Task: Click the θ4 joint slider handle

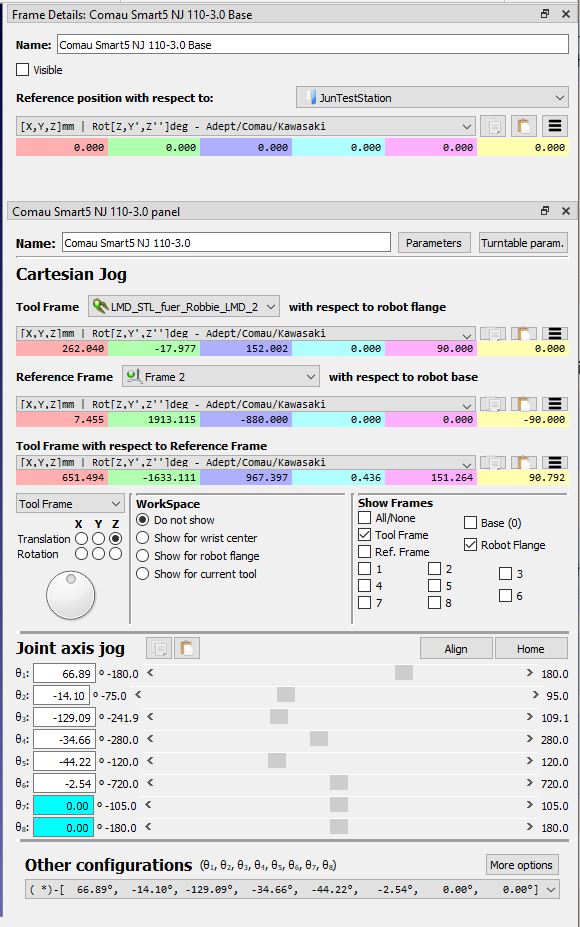Action: [319, 738]
